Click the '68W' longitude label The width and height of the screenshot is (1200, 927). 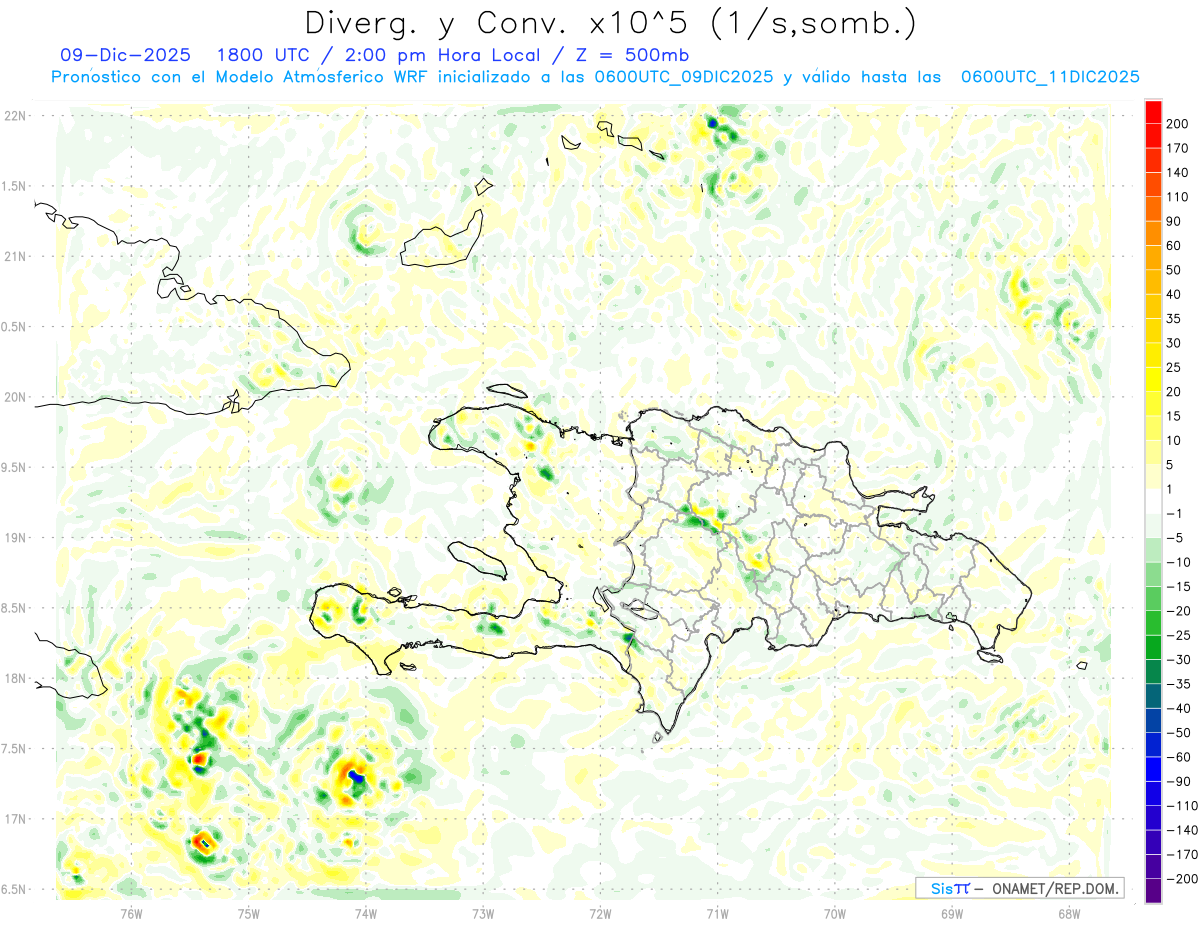pyautogui.click(x=1068, y=913)
